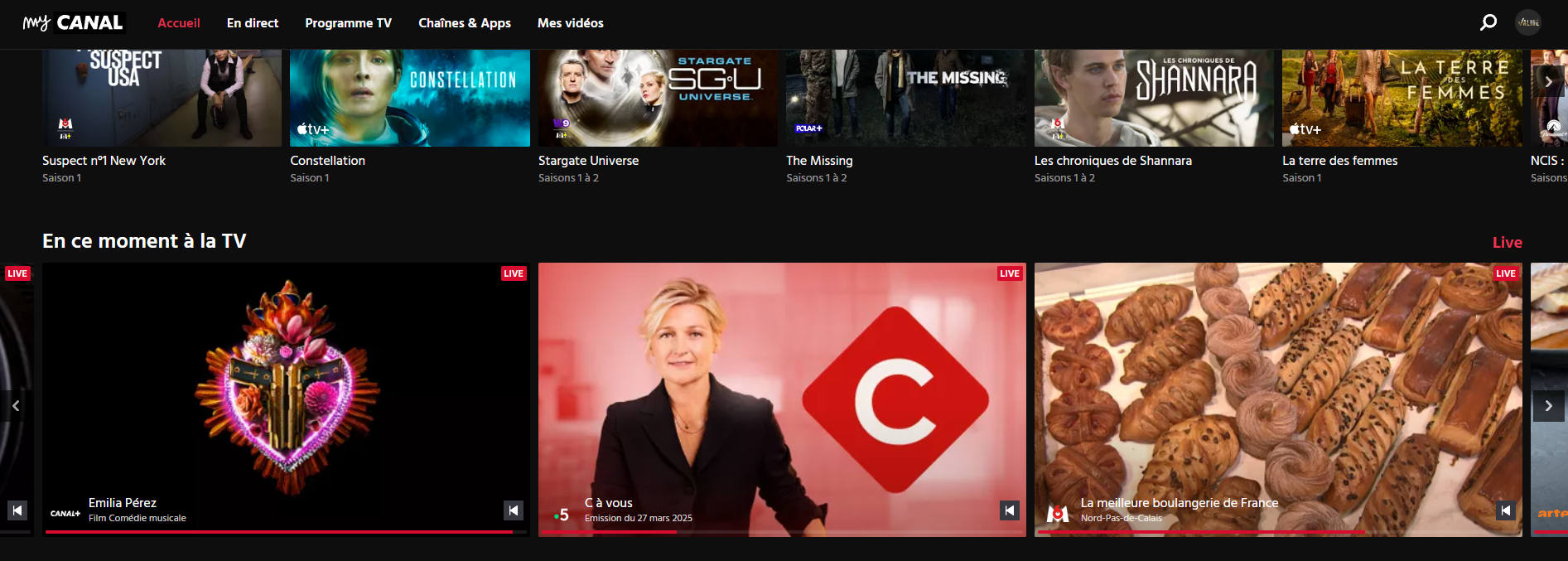Open the En direct menu
This screenshot has width=1568, height=561.
[253, 23]
